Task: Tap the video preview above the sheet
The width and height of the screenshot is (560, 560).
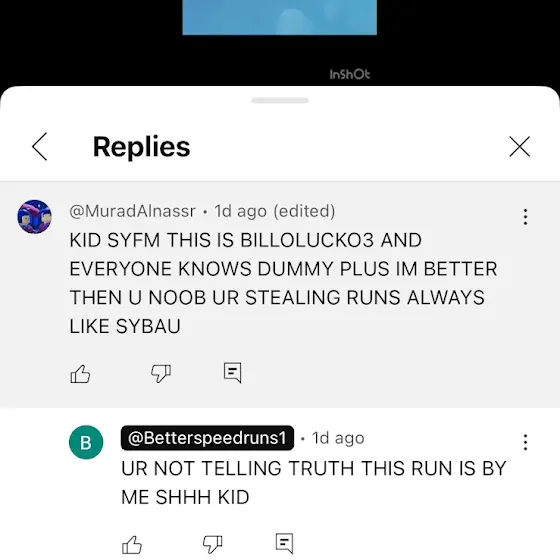Action: [x=279, y=18]
